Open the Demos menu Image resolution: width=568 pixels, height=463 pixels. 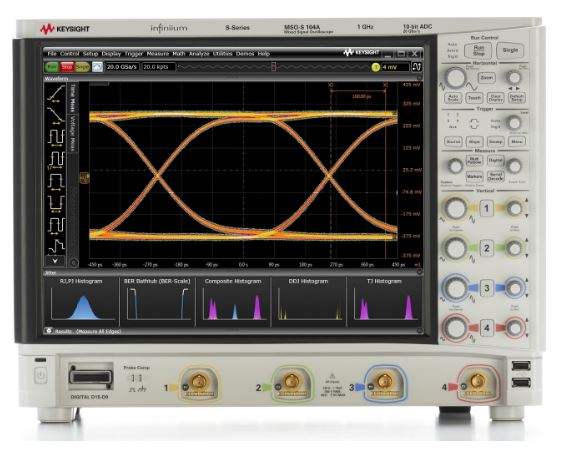point(245,54)
